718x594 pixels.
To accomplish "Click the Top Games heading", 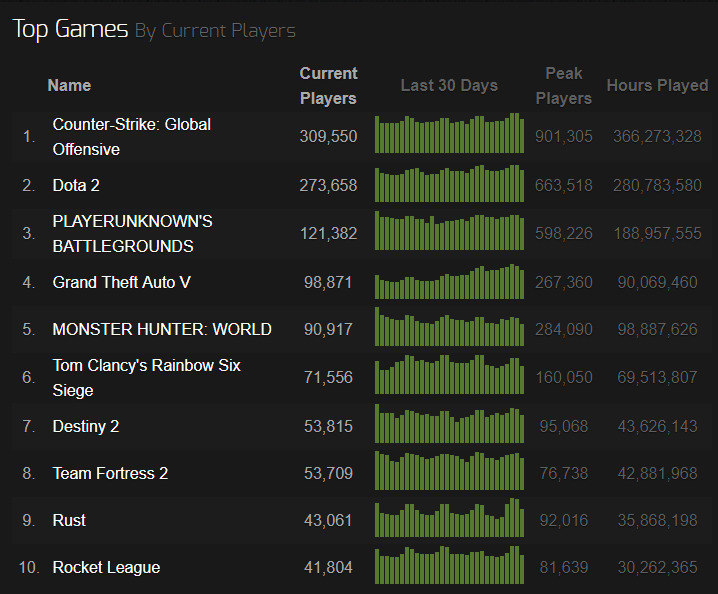I will tap(70, 29).
